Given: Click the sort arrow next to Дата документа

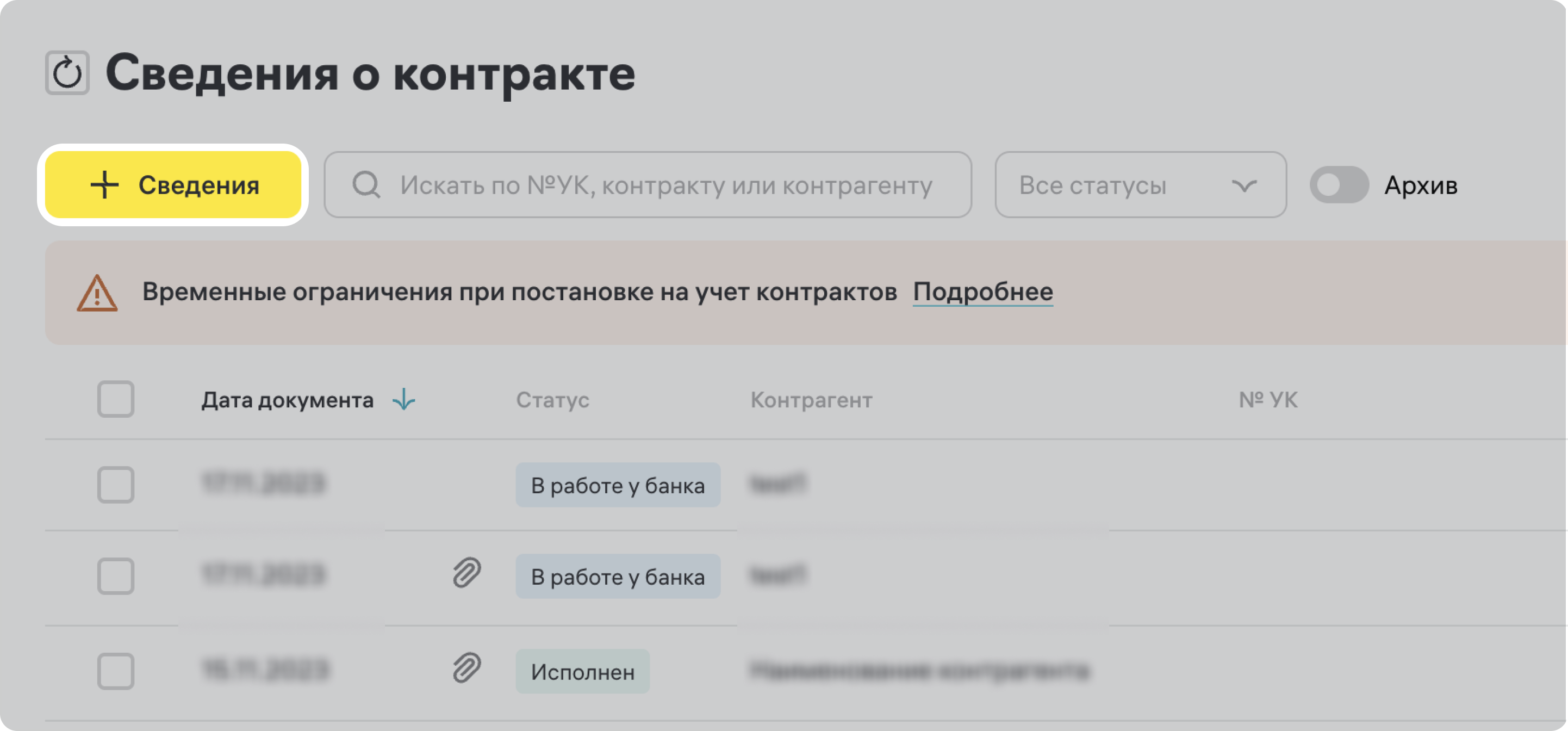Looking at the screenshot, I should 403,400.
